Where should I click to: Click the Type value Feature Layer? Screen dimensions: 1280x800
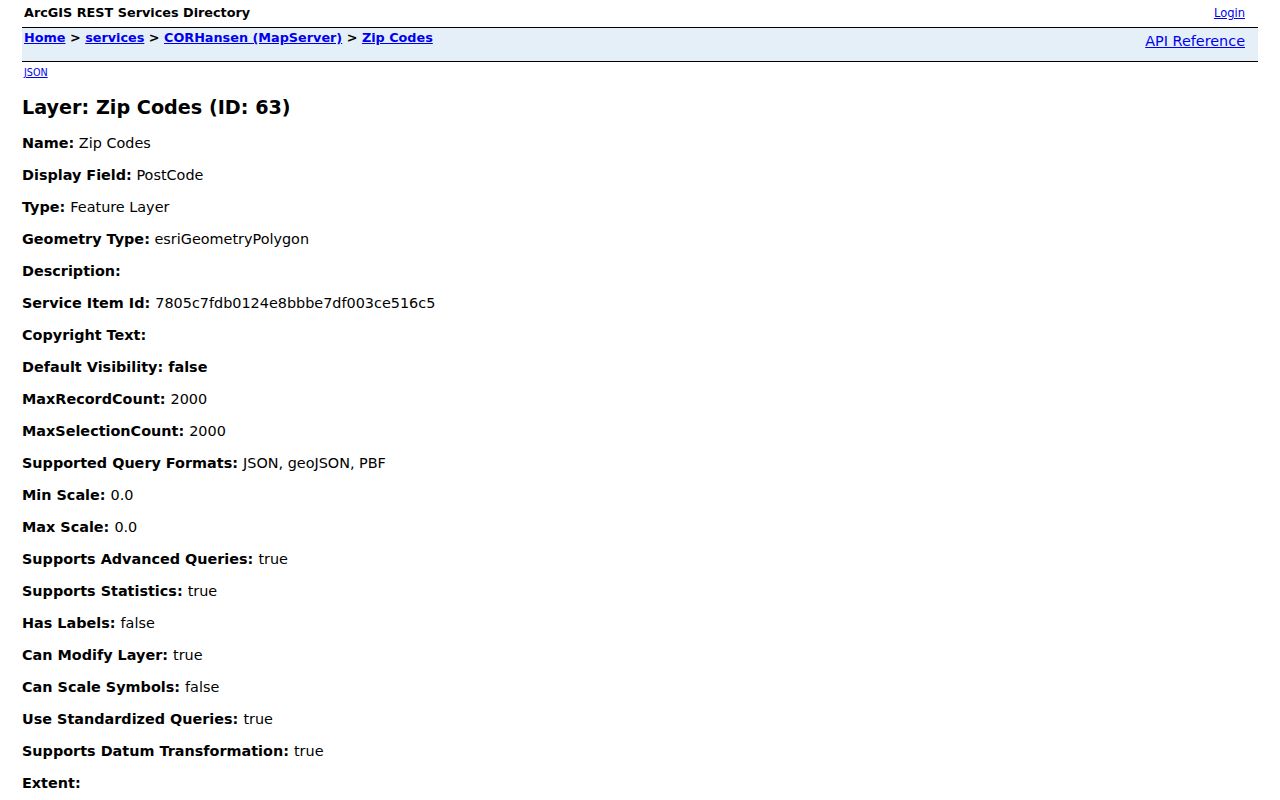click(120, 207)
